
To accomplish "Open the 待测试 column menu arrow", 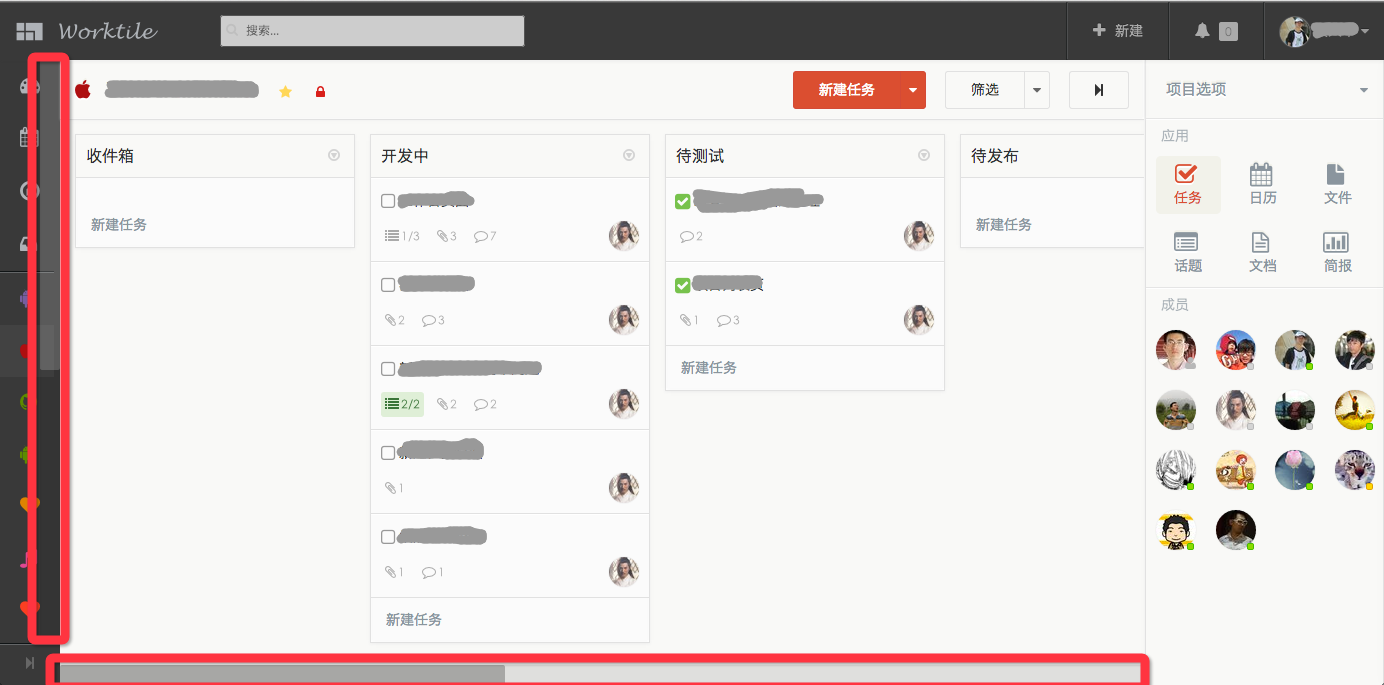I will 924,155.
